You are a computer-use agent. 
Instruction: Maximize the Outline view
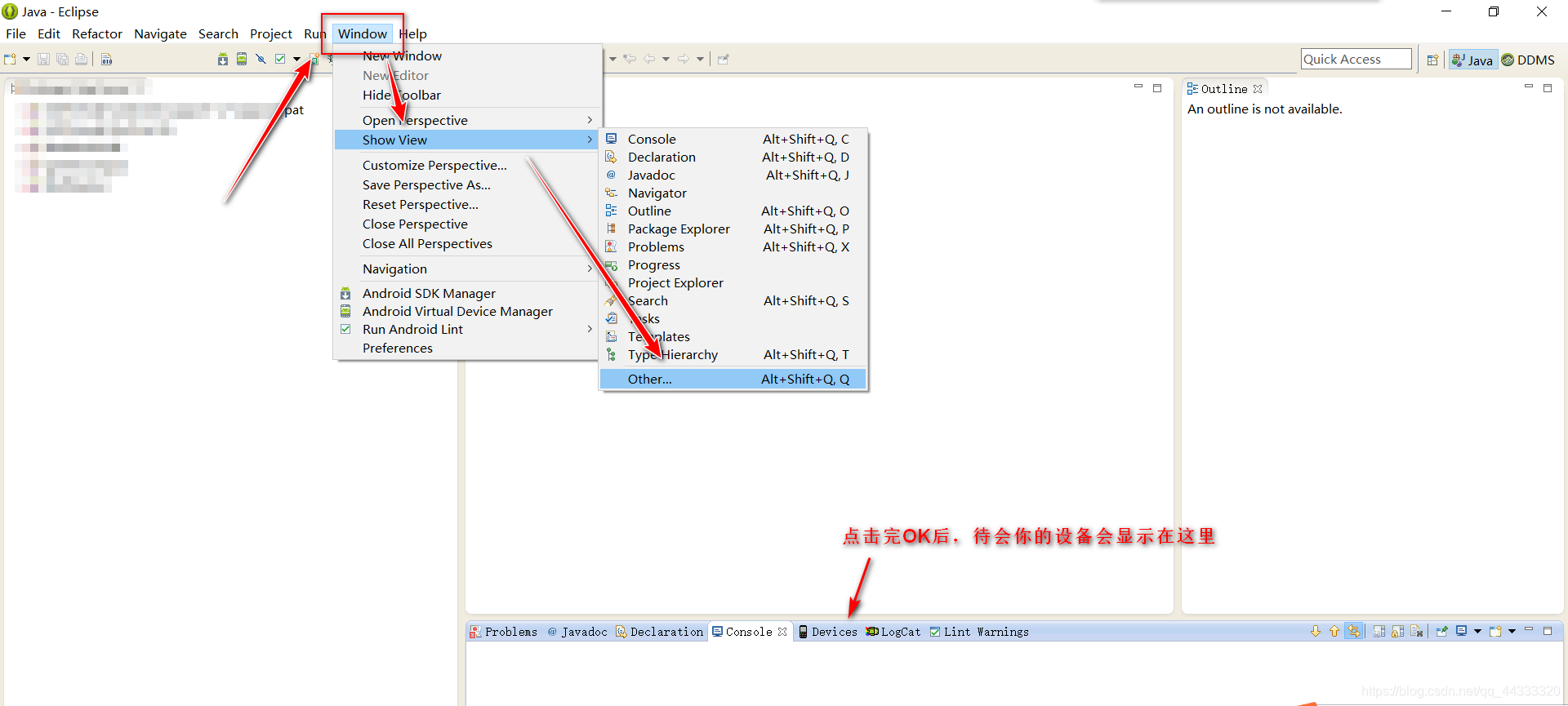1548,87
